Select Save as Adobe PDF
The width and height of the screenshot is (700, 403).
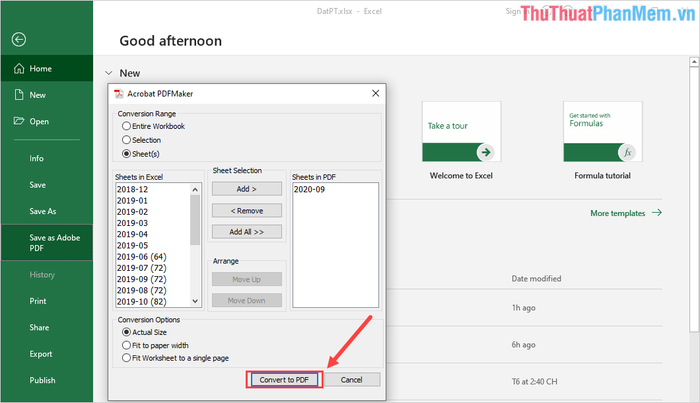tap(47, 242)
